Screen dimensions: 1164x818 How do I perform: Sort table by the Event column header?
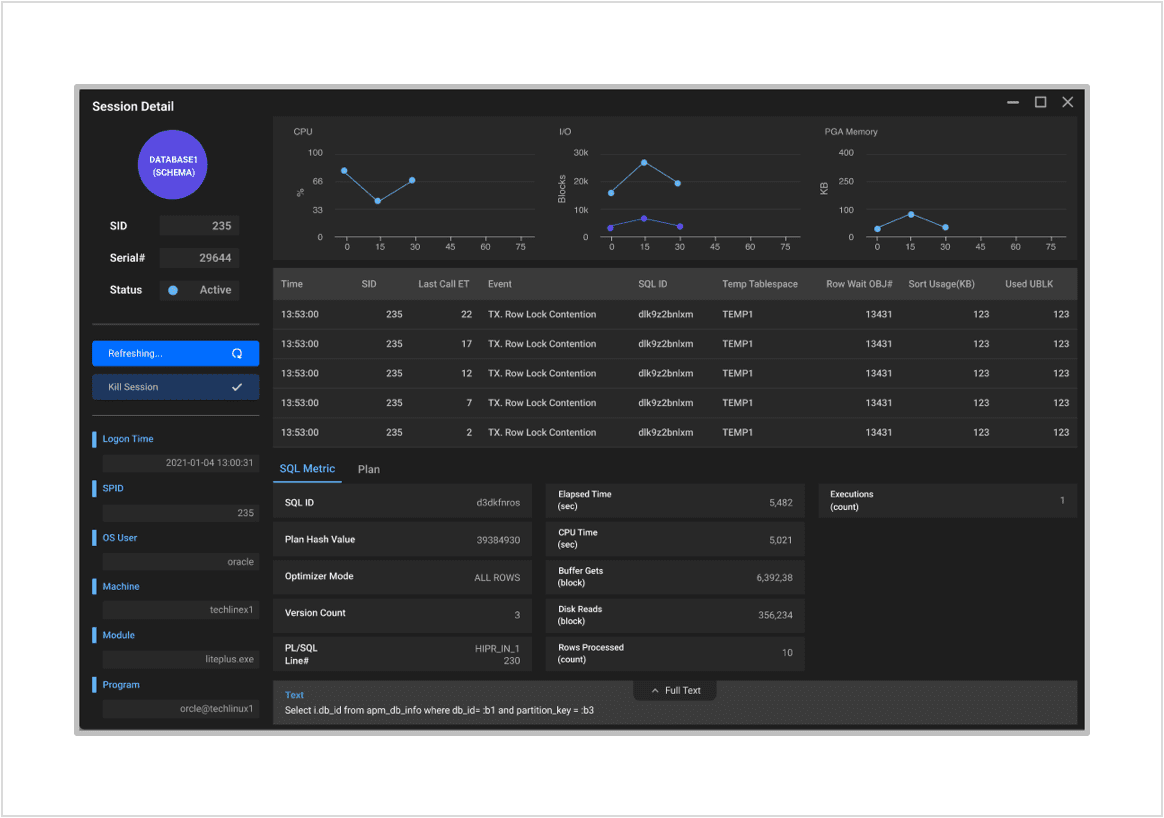tap(500, 284)
